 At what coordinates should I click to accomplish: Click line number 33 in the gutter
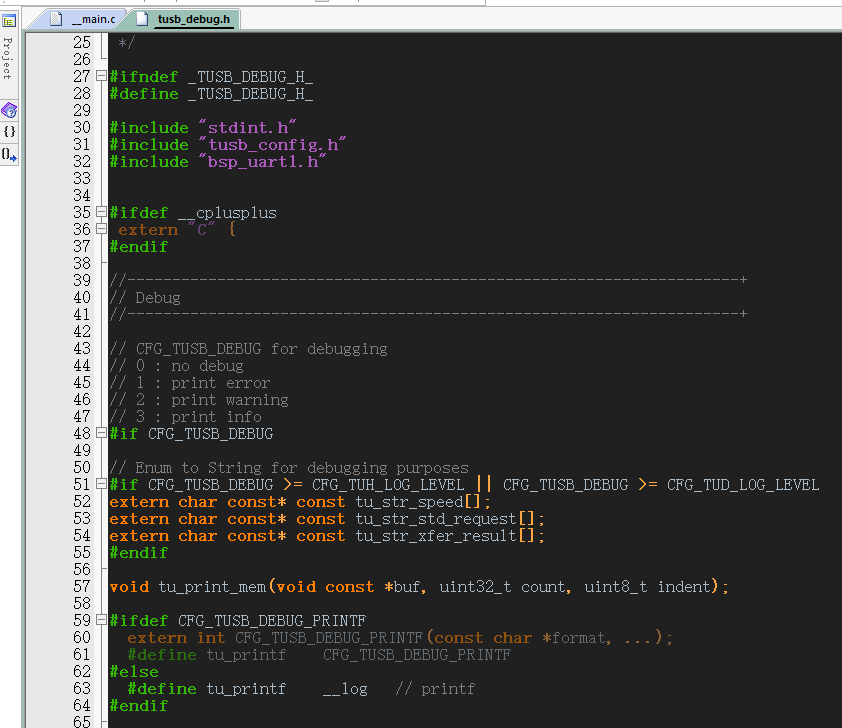(82, 178)
